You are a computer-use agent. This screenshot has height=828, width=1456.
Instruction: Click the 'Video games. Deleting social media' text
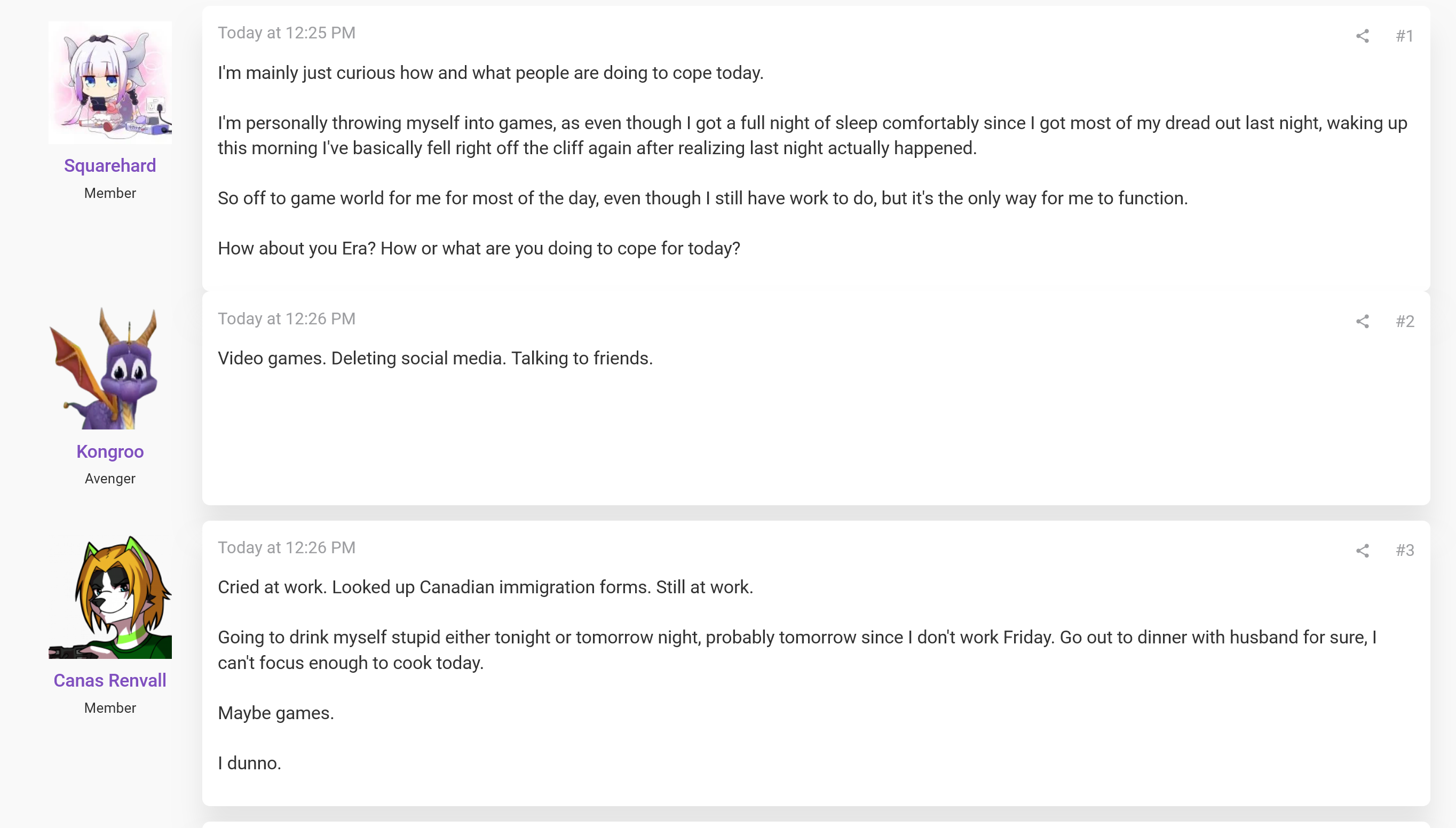435,359
